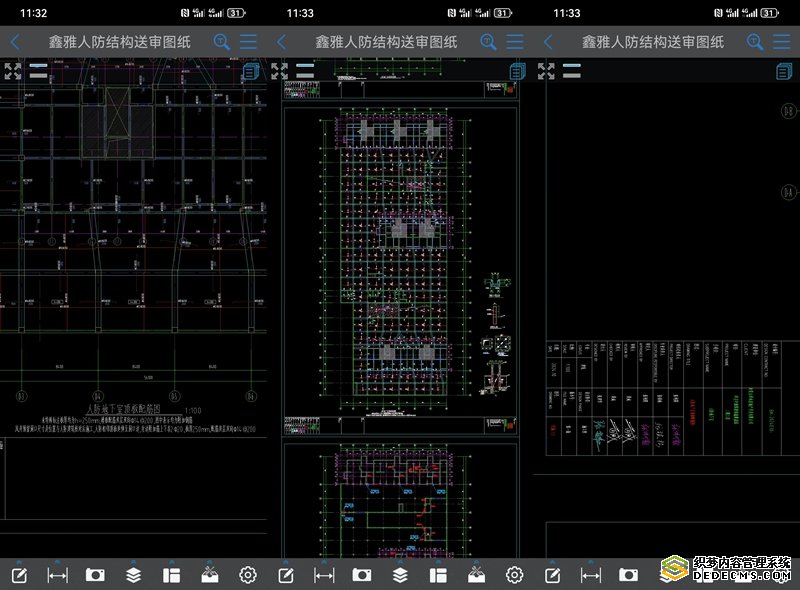This screenshot has width=800, height=590.
Task: Open settings gear in middle screen toolbar
Action: coord(515,575)
